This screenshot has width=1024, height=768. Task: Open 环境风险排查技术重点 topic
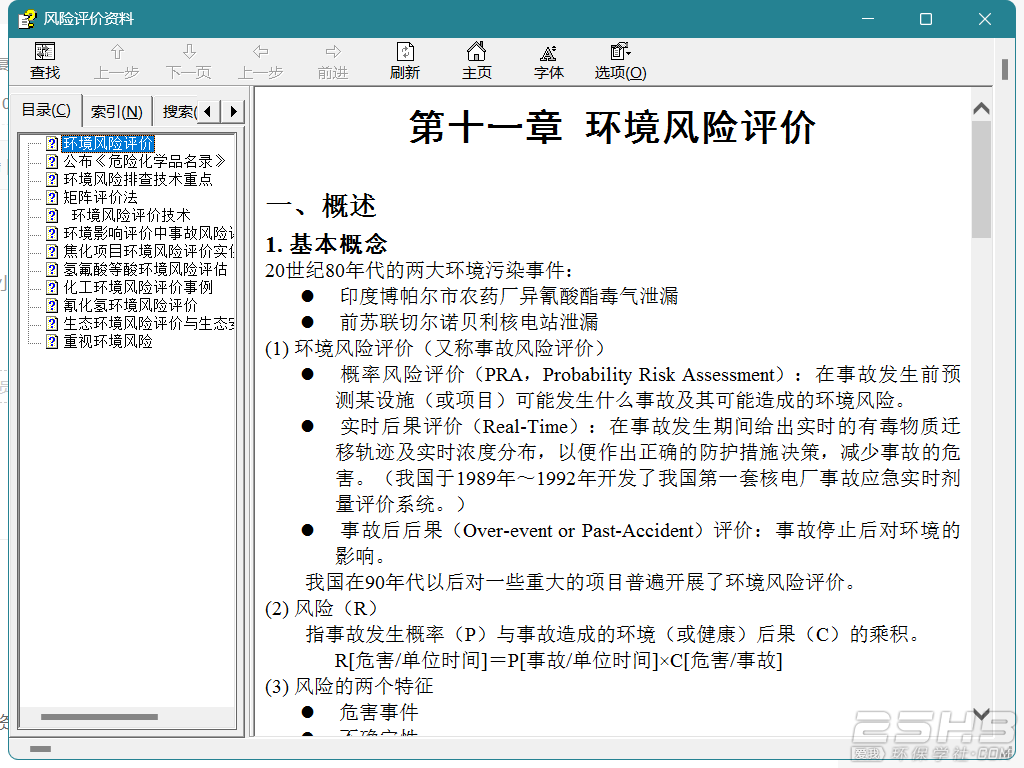coord(138,179)
